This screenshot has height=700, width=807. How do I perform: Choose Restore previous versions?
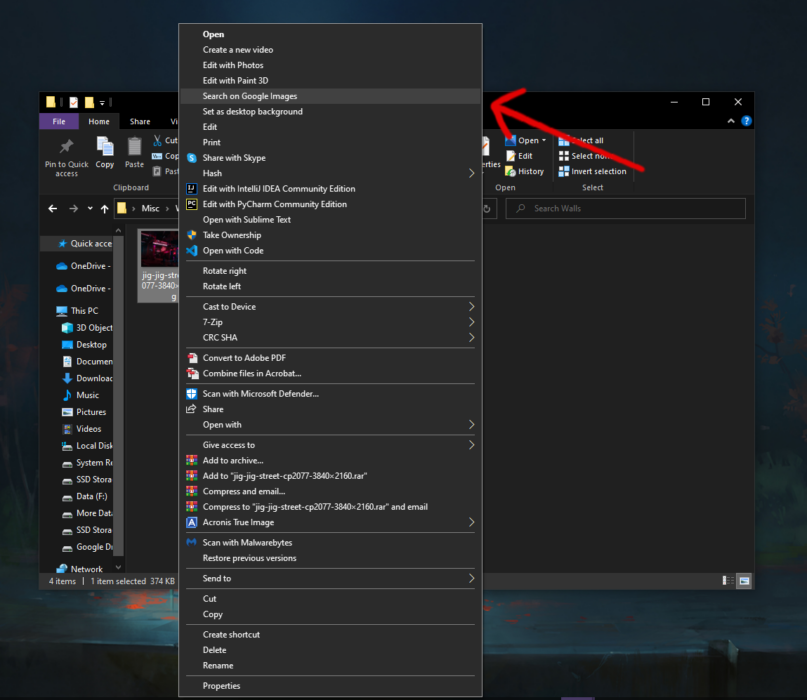(x=330, y=558)
